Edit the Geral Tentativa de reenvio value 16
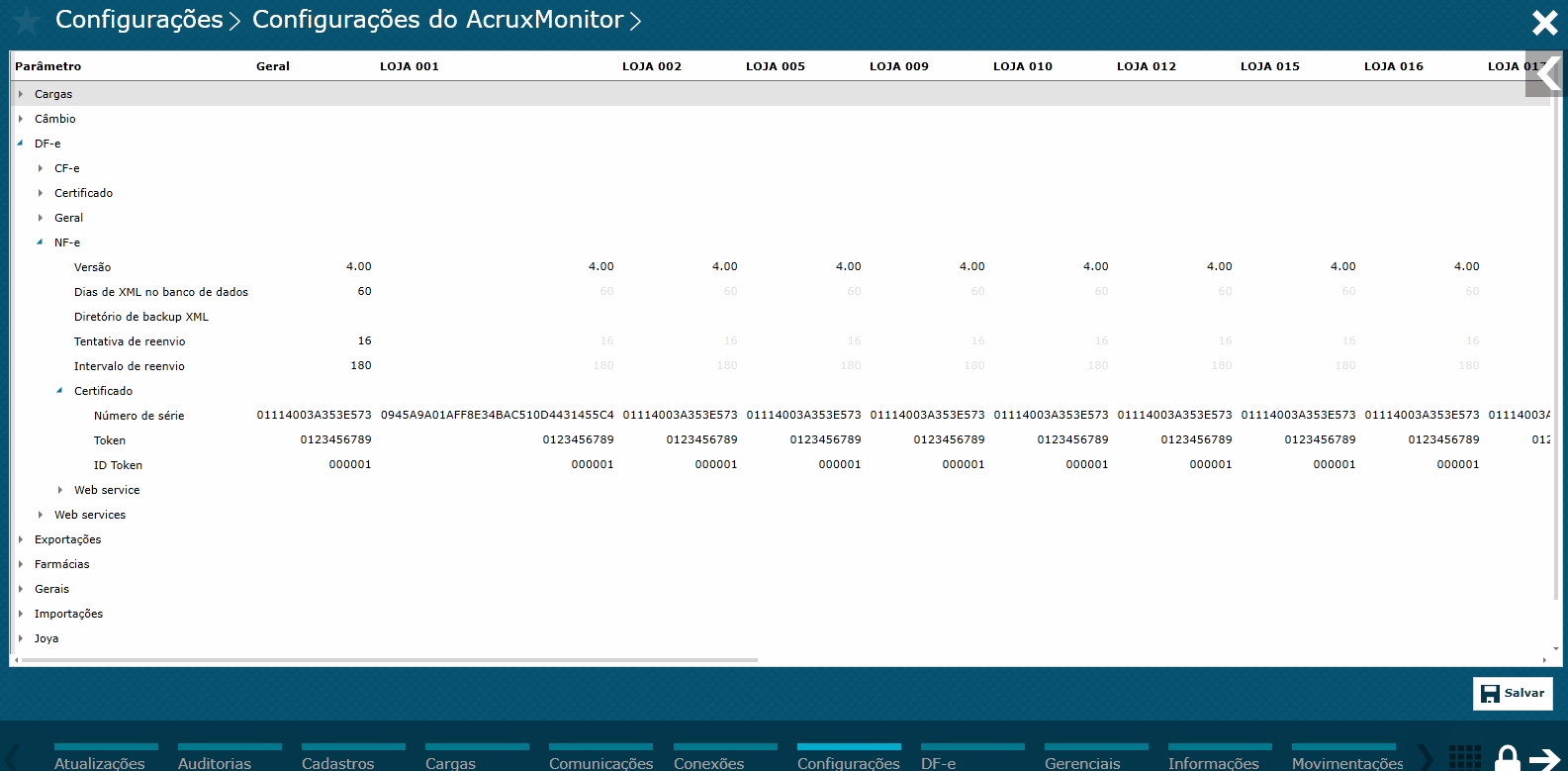Image resolution: width=1568 pixels, height=771 pixels. [x=364, y=340]
